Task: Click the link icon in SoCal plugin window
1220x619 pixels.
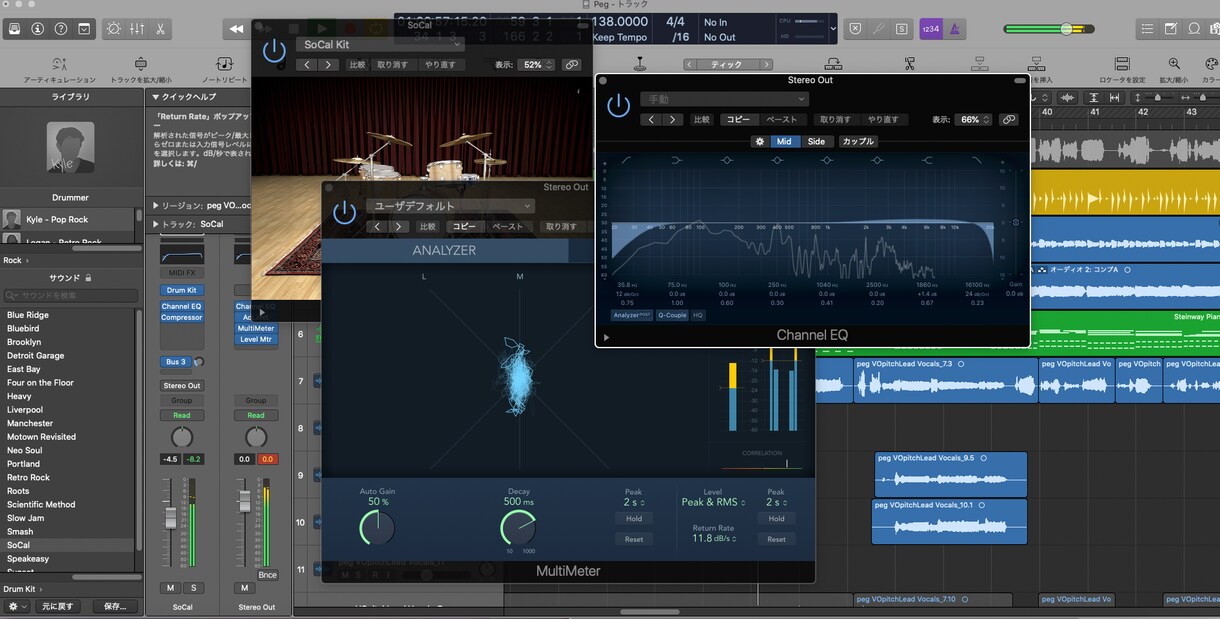Action: (x=571, y=64)
